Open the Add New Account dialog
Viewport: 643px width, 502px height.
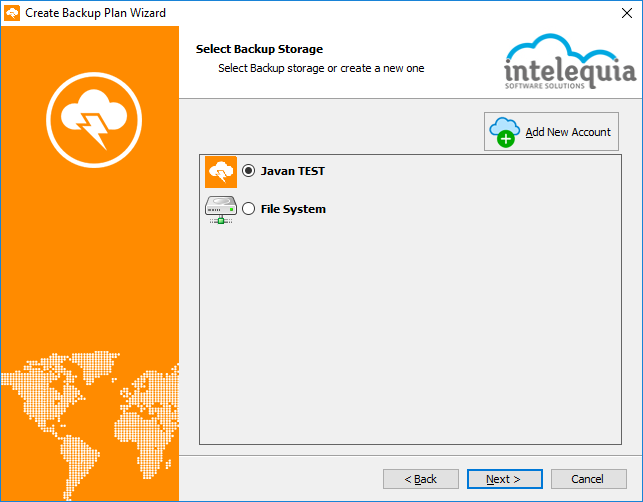(551, 132)
